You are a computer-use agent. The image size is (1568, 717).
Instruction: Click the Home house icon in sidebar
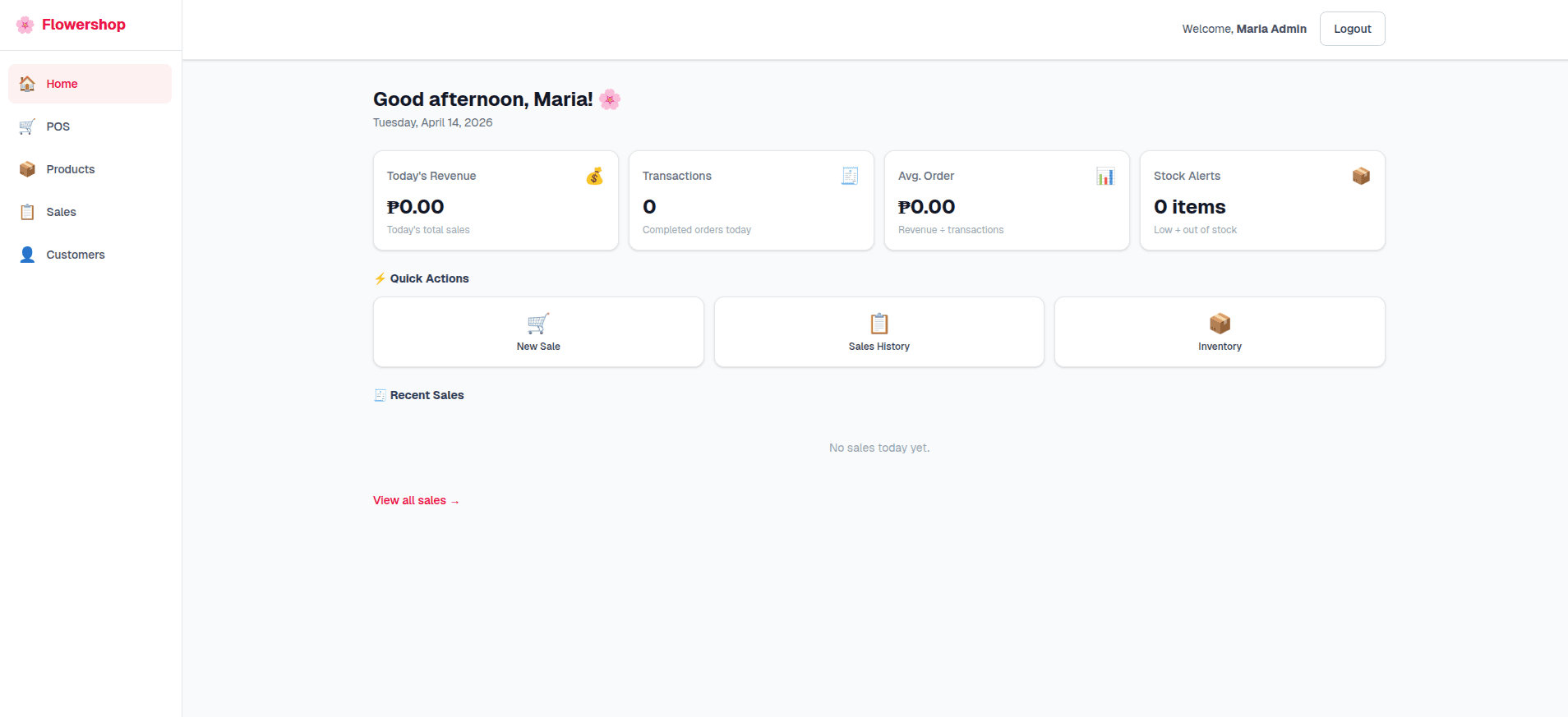pos(27,84)
